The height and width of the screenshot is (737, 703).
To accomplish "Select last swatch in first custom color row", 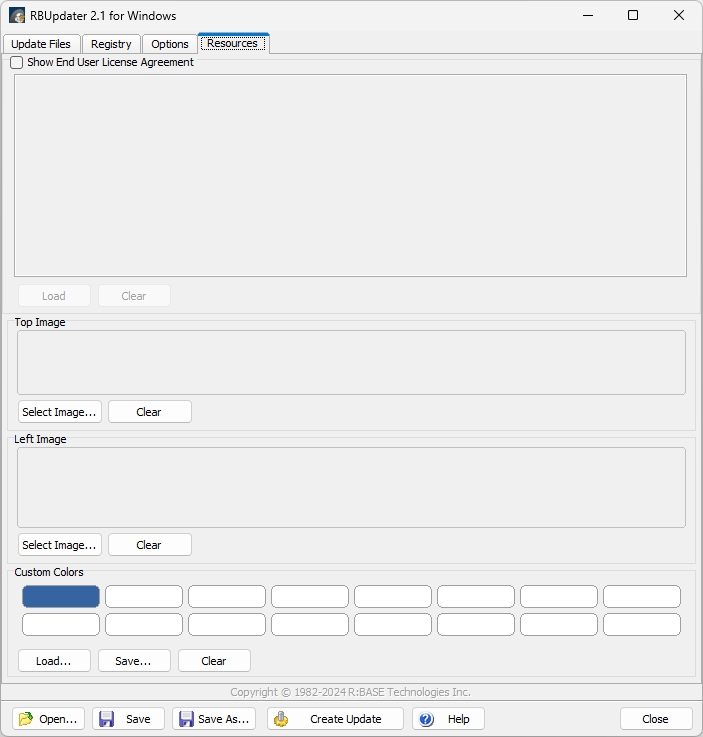I will coord(642,596).
